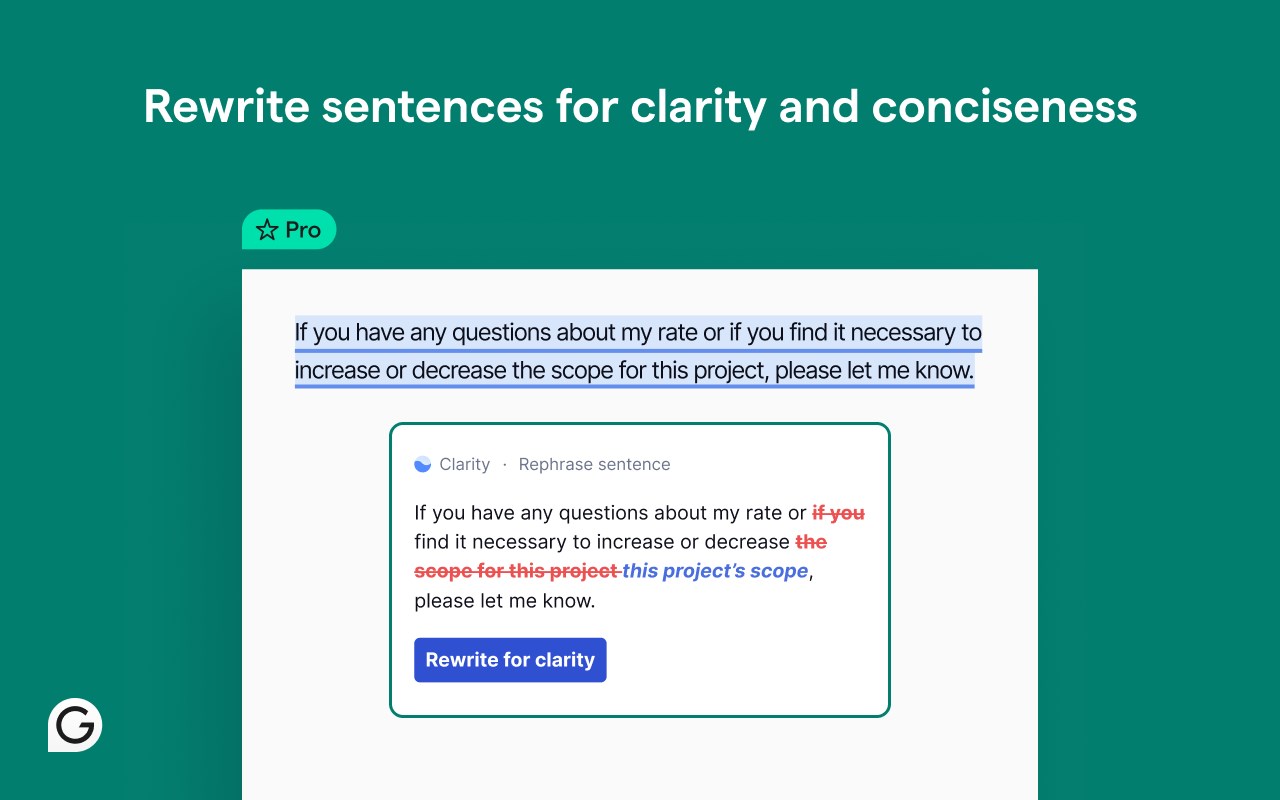Click the blue Clarity indicator icon
1280x800 pixels.
tap(423, 464)
